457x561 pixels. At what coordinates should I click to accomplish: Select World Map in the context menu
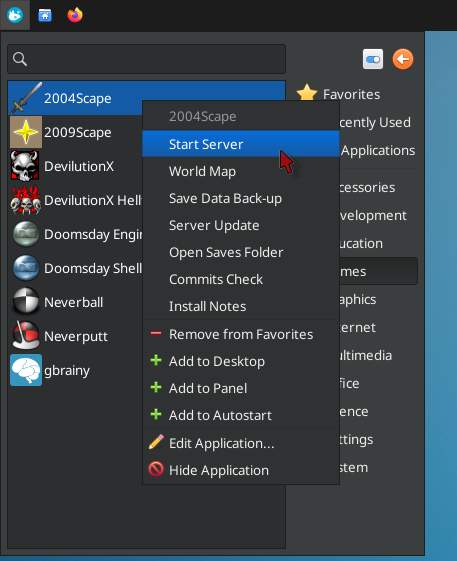(241, 171)
